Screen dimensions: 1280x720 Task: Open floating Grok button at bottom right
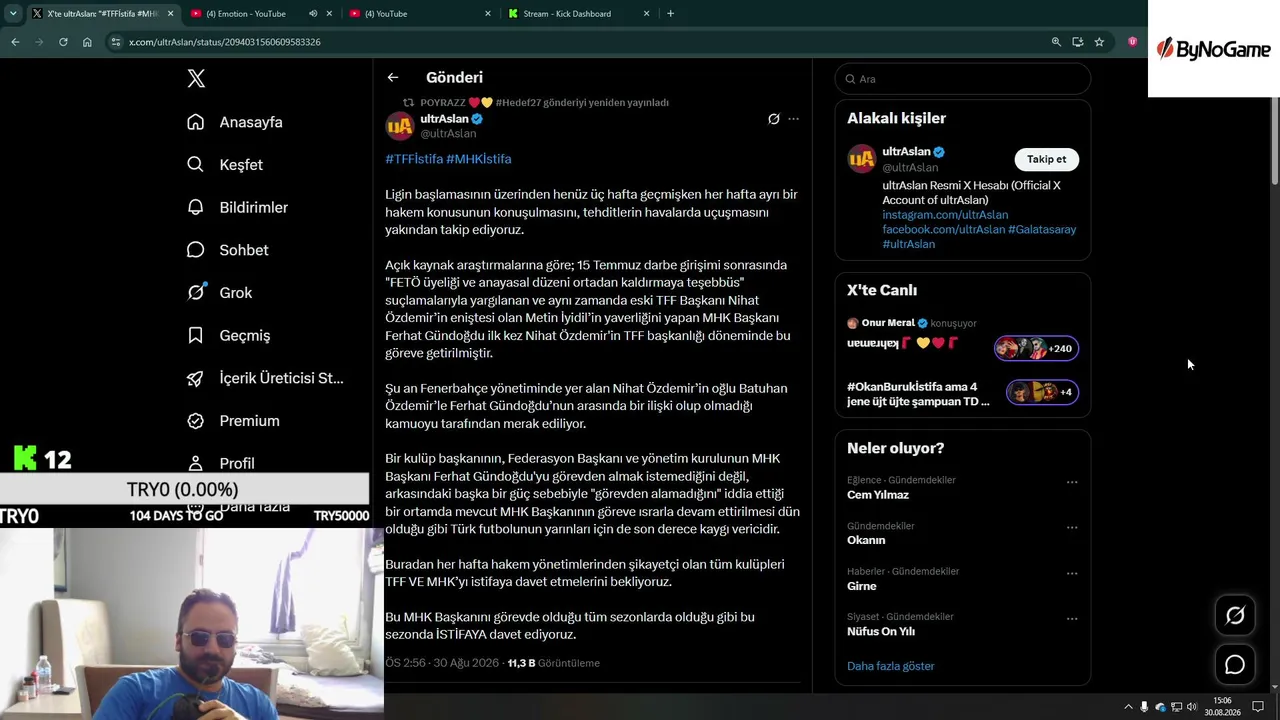tap(1235, 616)
